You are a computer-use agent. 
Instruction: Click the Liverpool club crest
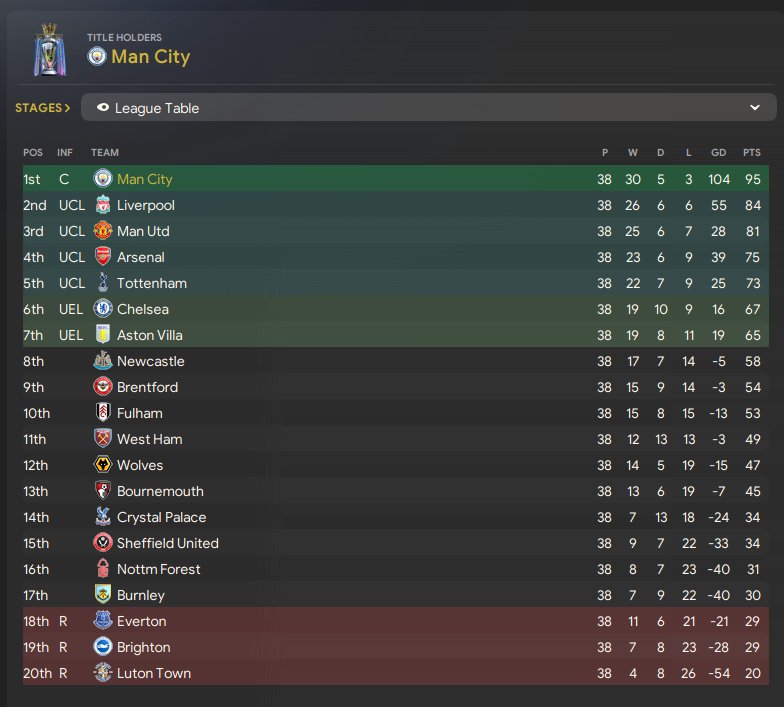click(x=103, y=205)
